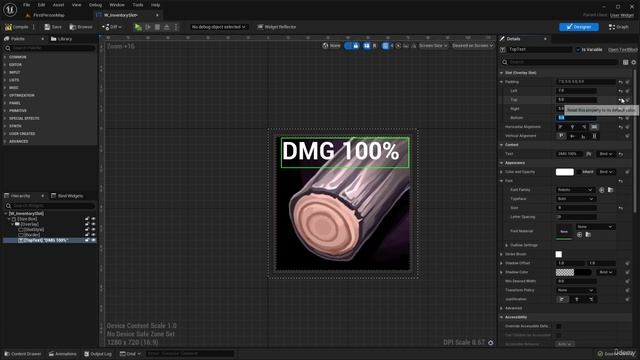Open Details settings gear icon
The image size is (640, 360).
pos(633,62)
